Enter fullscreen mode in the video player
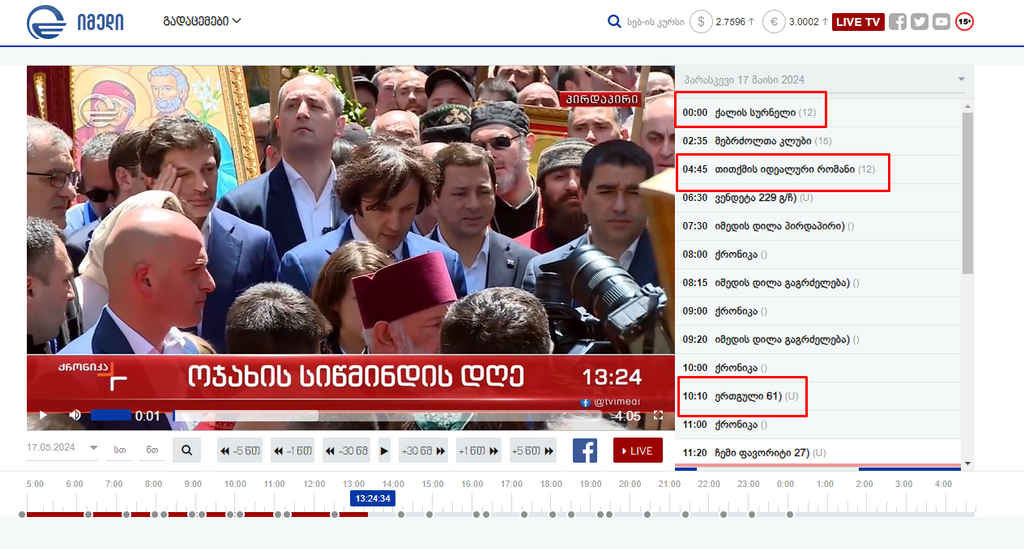 658,415
